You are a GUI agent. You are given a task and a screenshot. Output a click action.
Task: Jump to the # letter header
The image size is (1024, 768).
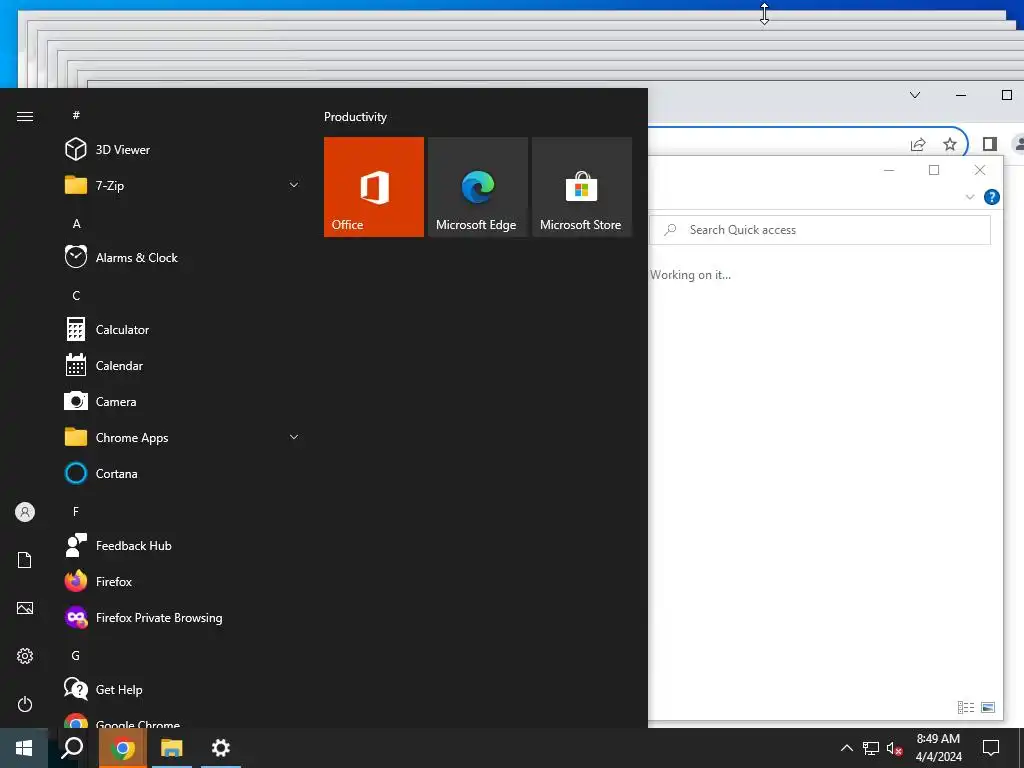click(76, 115)
